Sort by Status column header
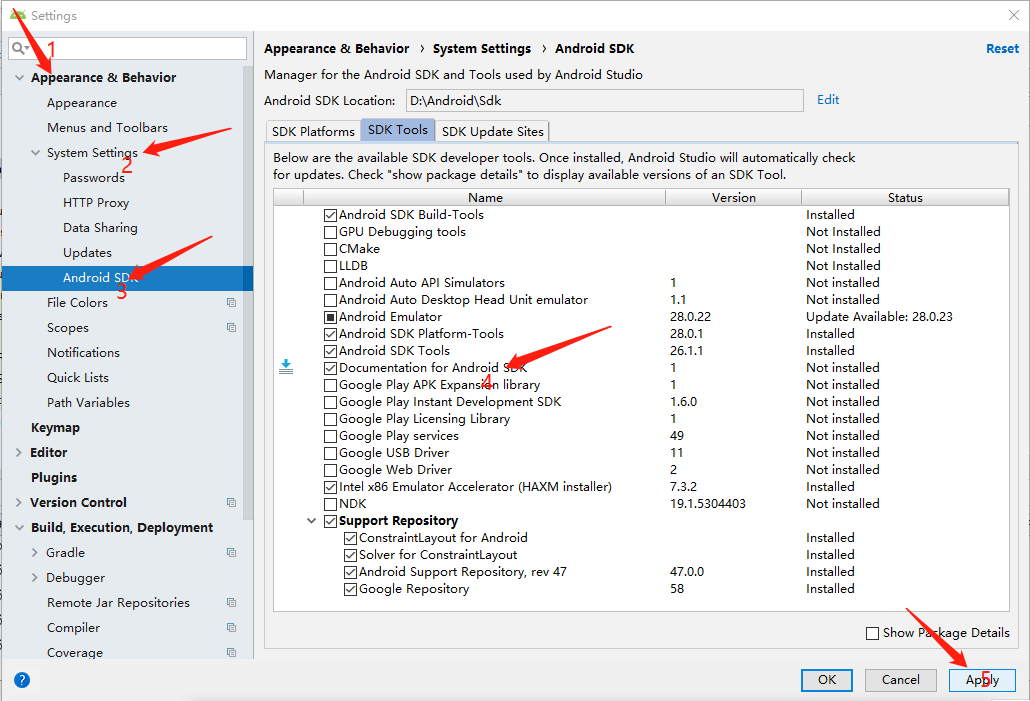 click(905, 198)
